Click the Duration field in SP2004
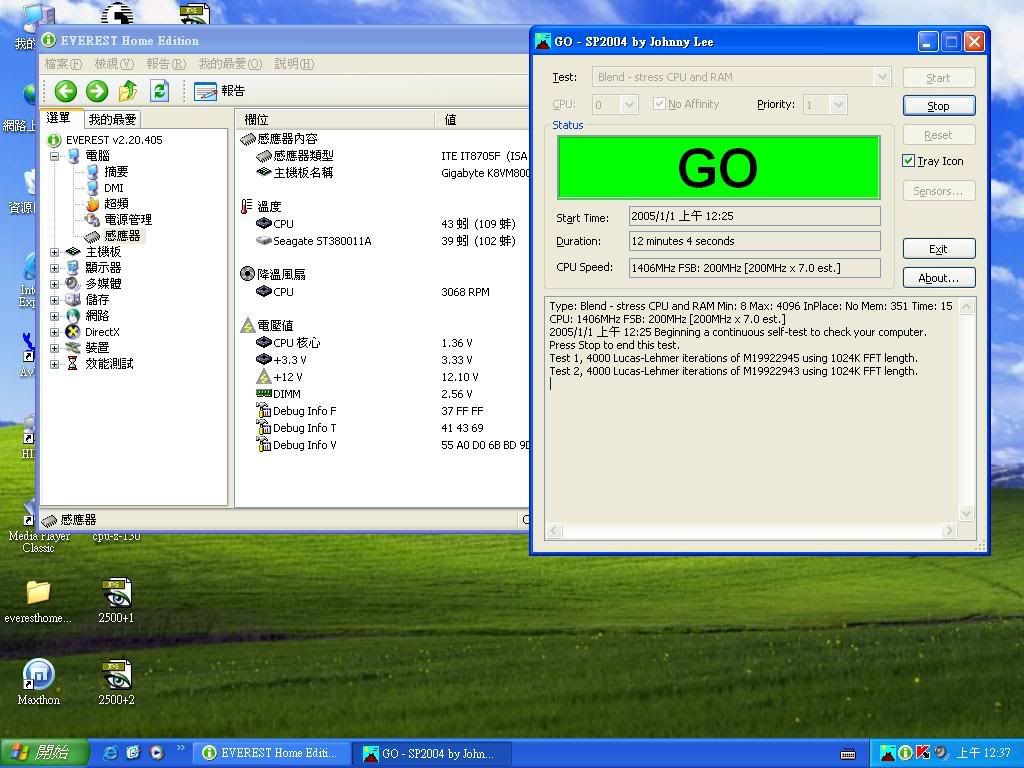This screenshot has height=768, width=1024. tap(754, 241)
